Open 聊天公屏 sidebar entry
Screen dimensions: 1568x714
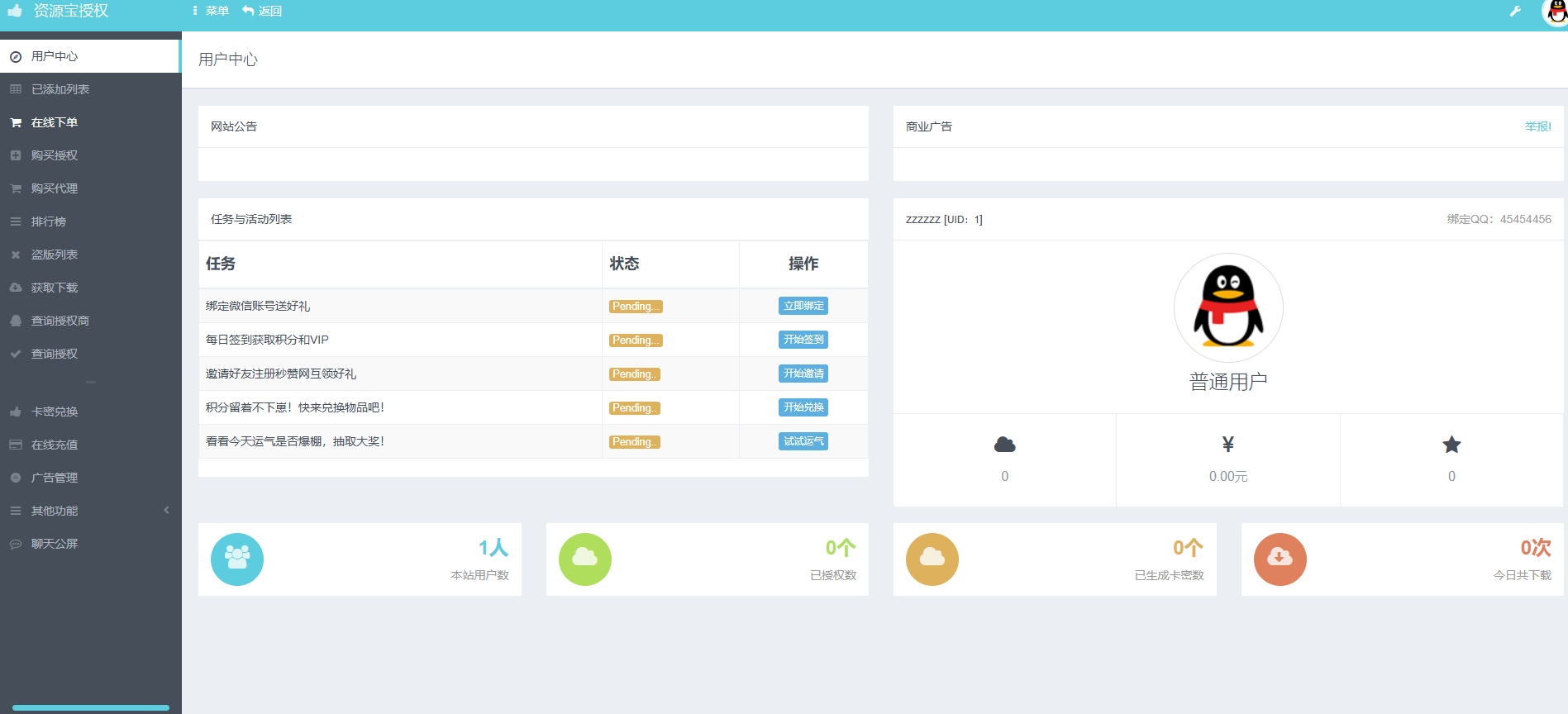[91, 544]
